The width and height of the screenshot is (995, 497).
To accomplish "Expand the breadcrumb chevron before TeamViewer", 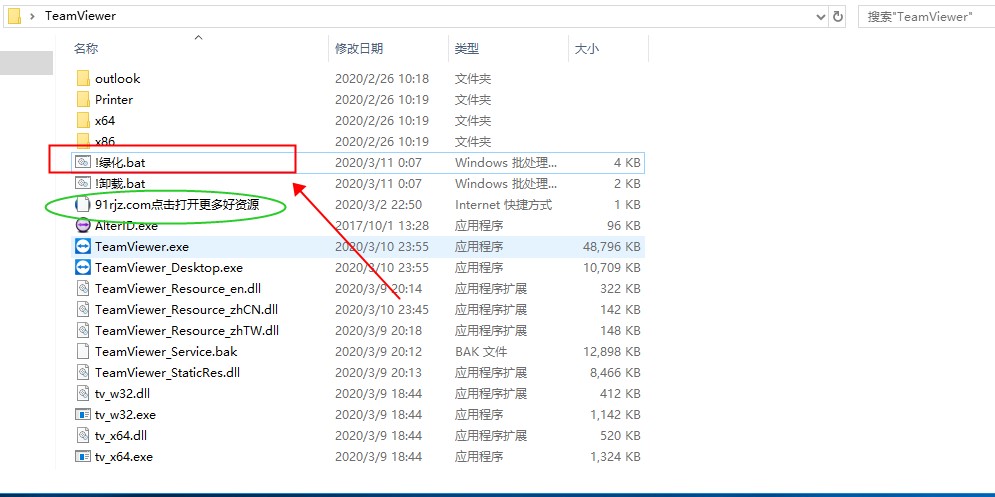I will 33,16.
